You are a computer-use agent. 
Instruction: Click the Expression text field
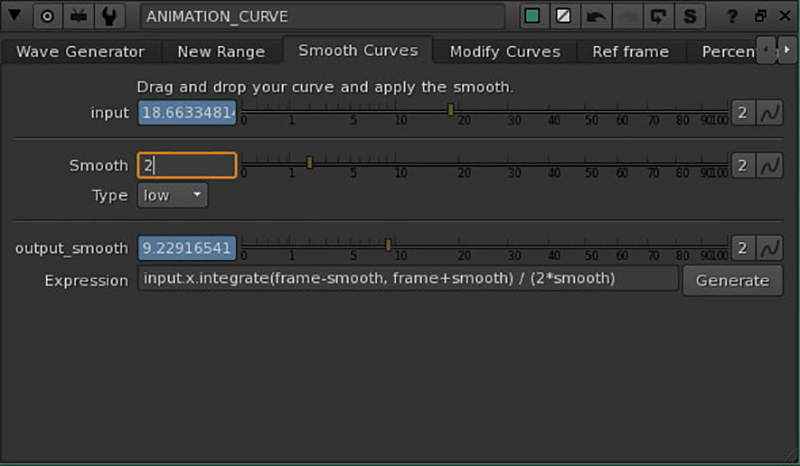pos(407,278)
